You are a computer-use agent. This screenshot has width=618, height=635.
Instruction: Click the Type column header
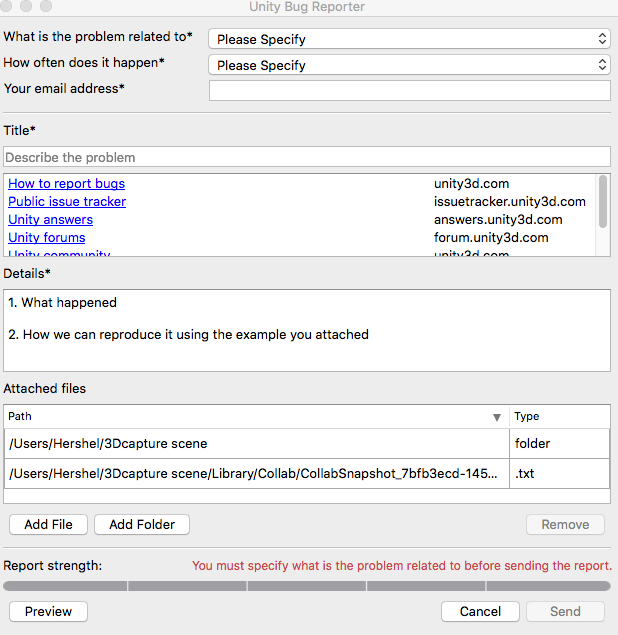[560, 416]
